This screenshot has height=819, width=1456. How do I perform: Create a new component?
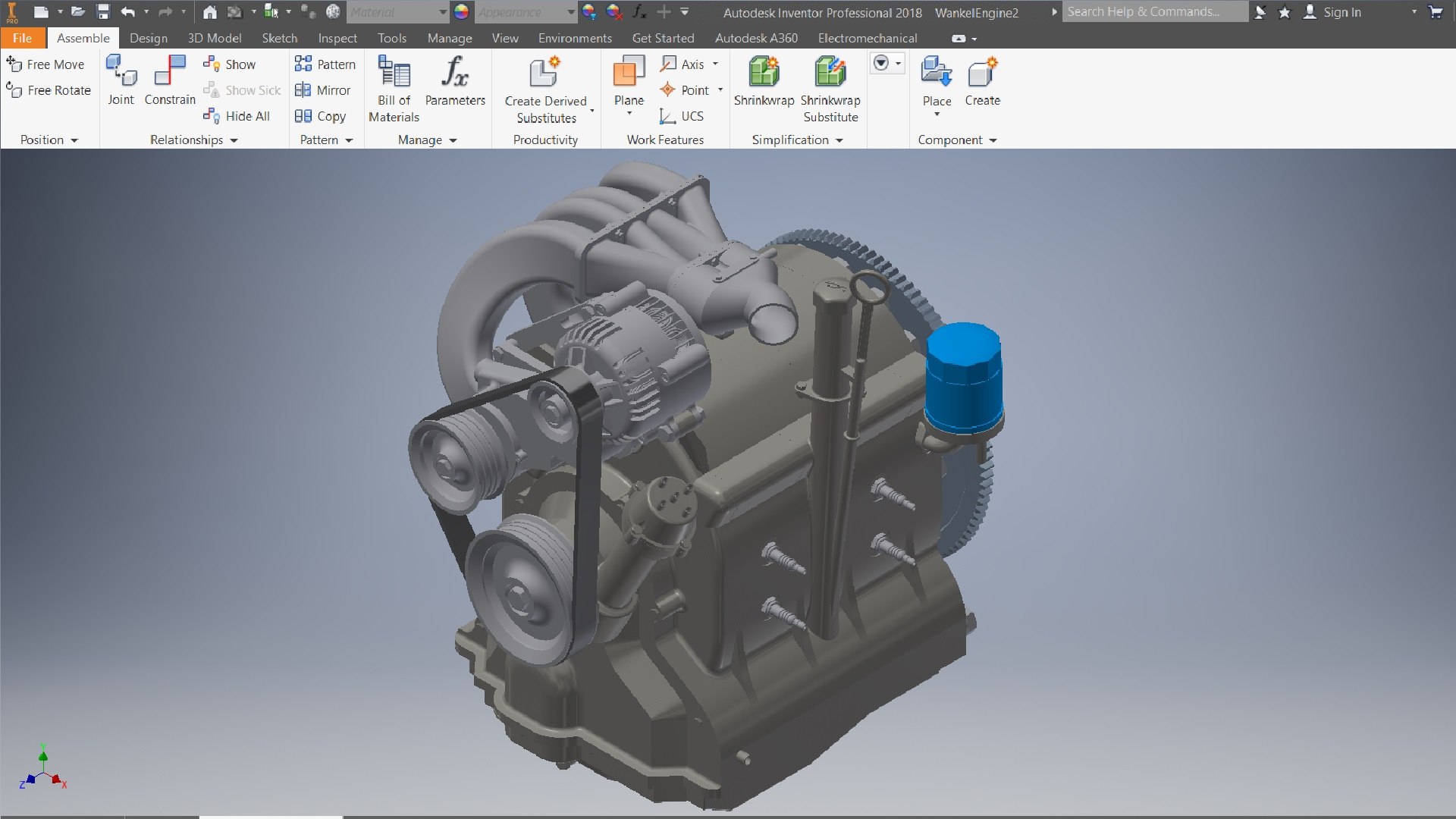982,80
